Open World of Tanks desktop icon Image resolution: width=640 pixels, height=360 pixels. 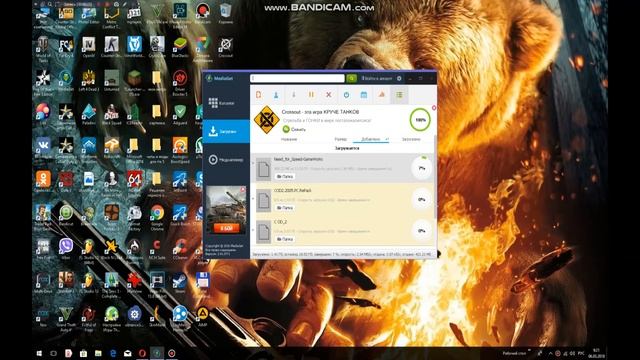(x=43, y=49)
